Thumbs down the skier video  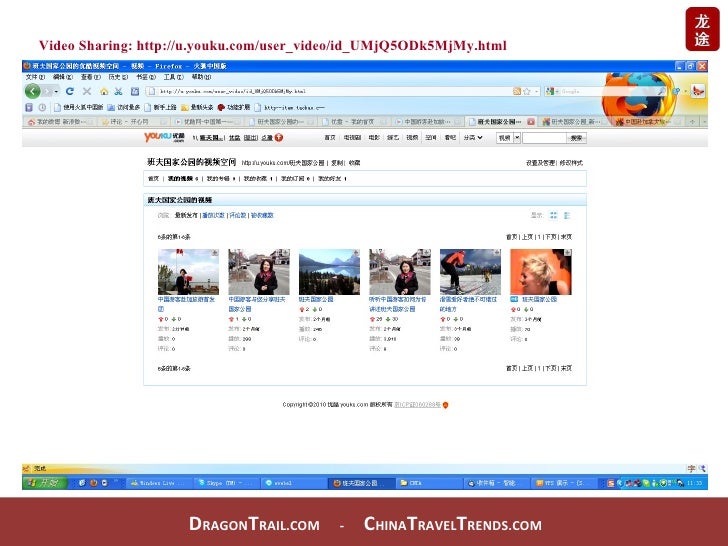click(x=456, y=319)
